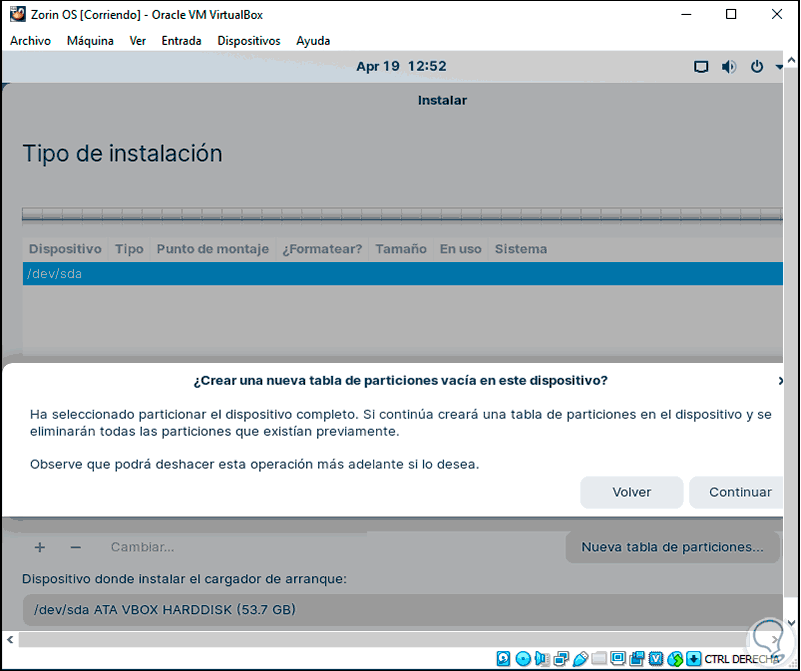Open the Ayuda menu
The width and height of the screenshot is (801, 671).
pos(313,41)
